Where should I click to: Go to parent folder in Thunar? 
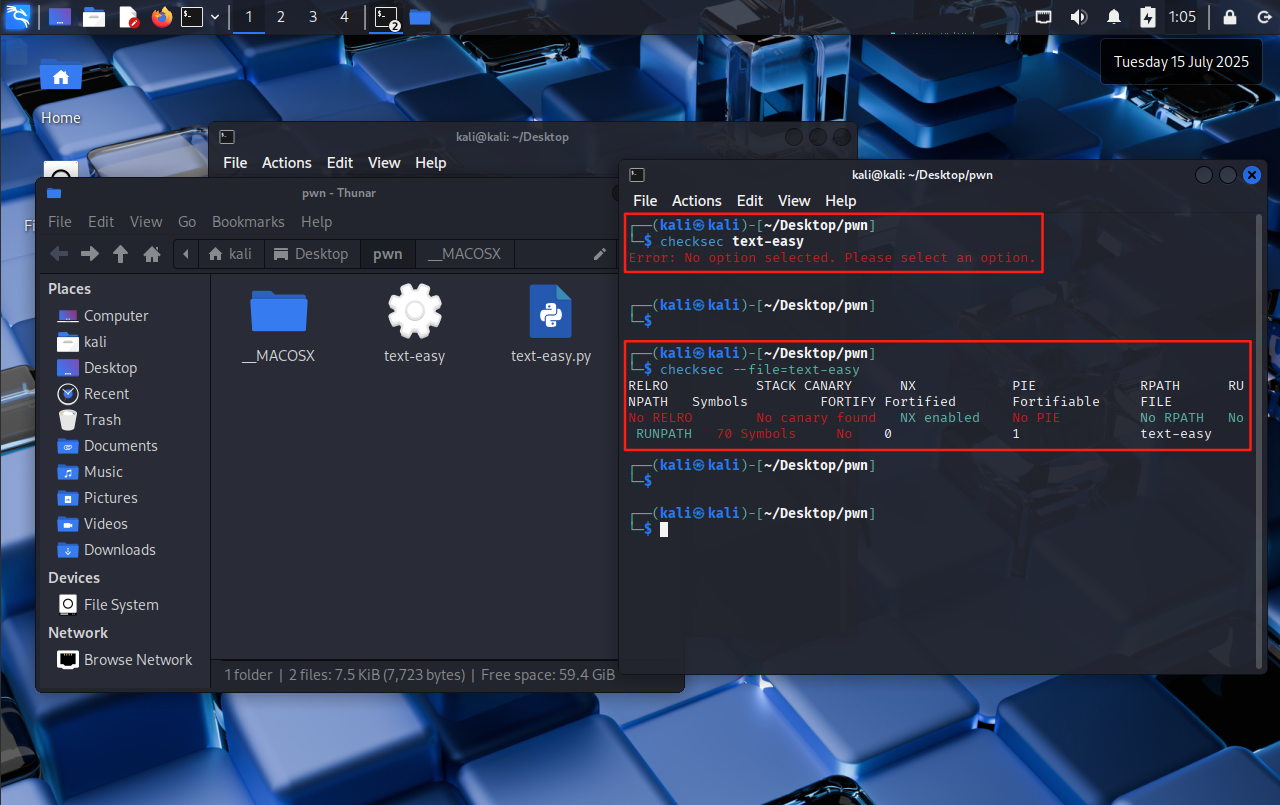pos(121,254)
